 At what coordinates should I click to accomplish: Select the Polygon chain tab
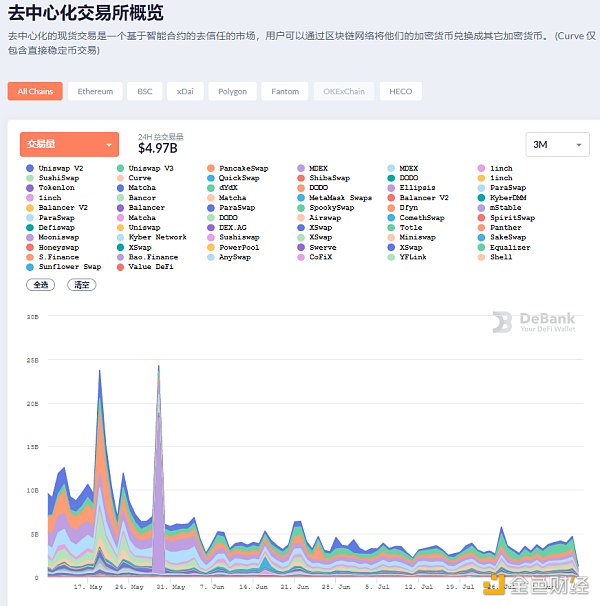(232, 91)
